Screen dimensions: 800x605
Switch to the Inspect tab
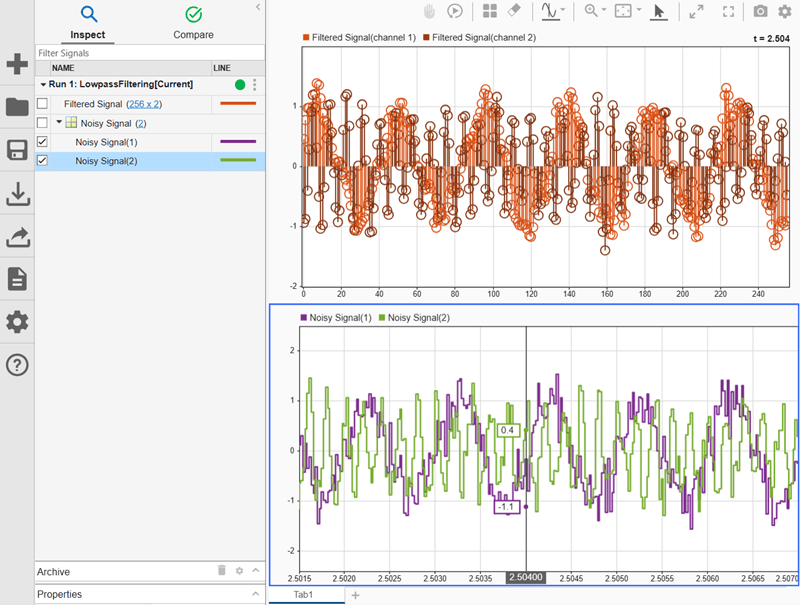[x=89, y=22]
